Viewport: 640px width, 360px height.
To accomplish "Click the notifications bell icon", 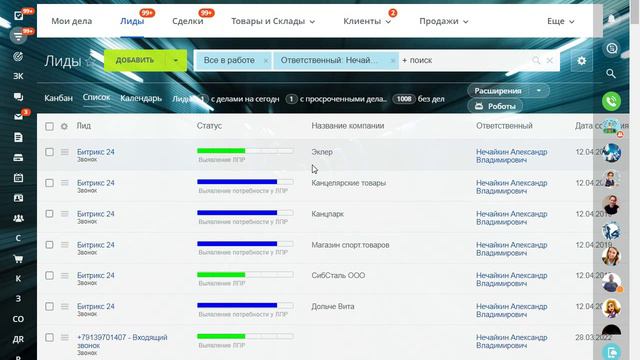I will [x=611, y=19].
